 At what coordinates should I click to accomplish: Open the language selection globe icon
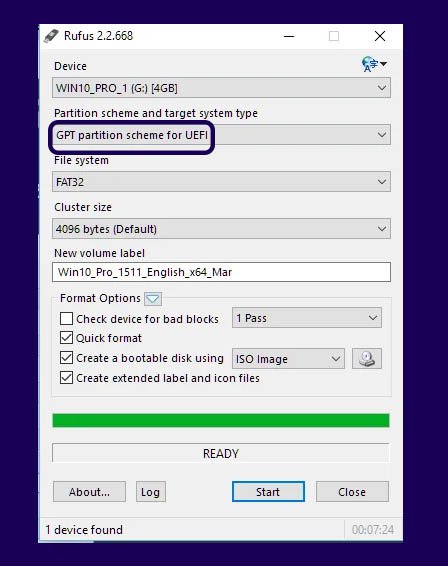(374, 64)
